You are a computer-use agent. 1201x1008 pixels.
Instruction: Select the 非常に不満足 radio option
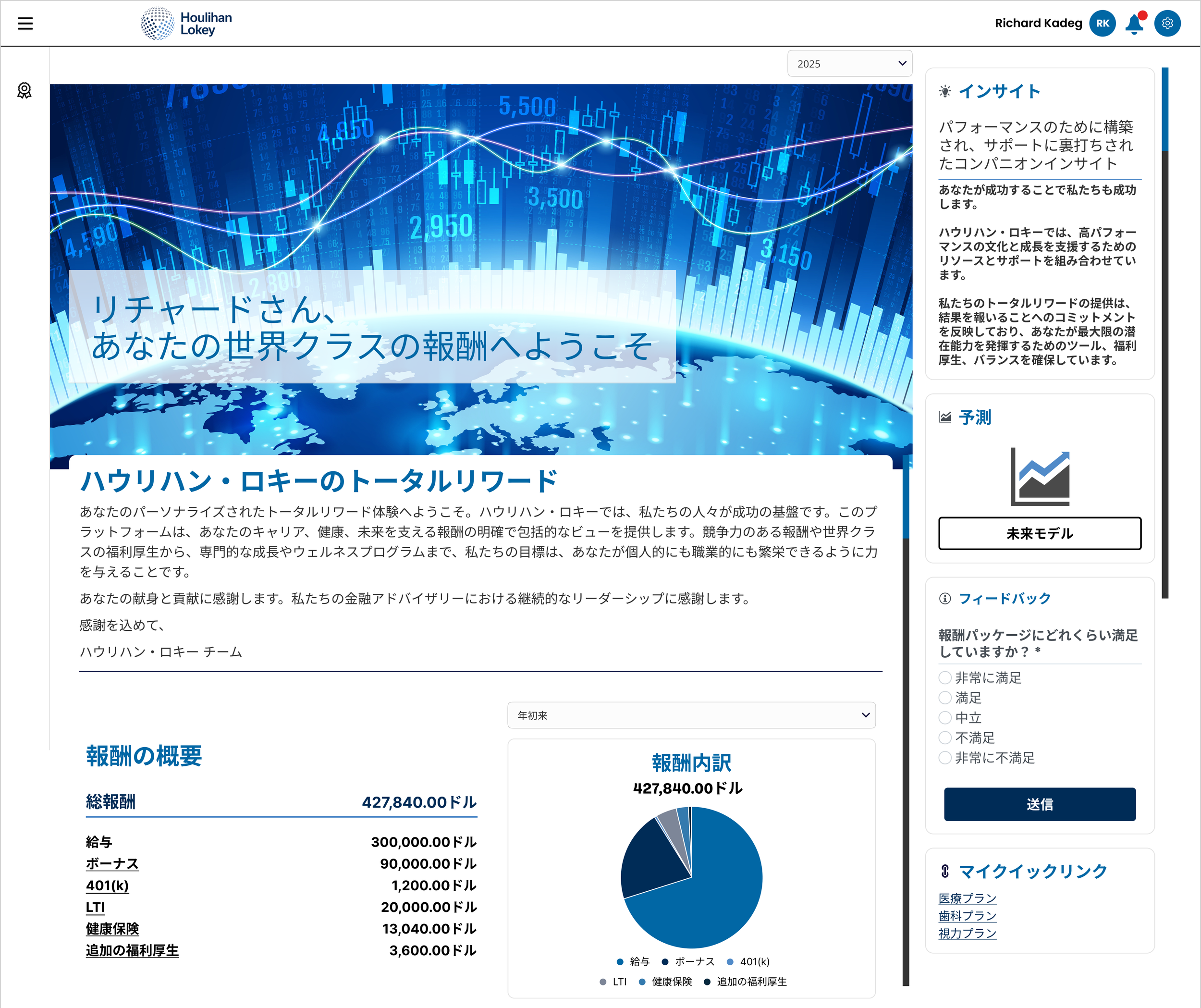click(945, 758)
